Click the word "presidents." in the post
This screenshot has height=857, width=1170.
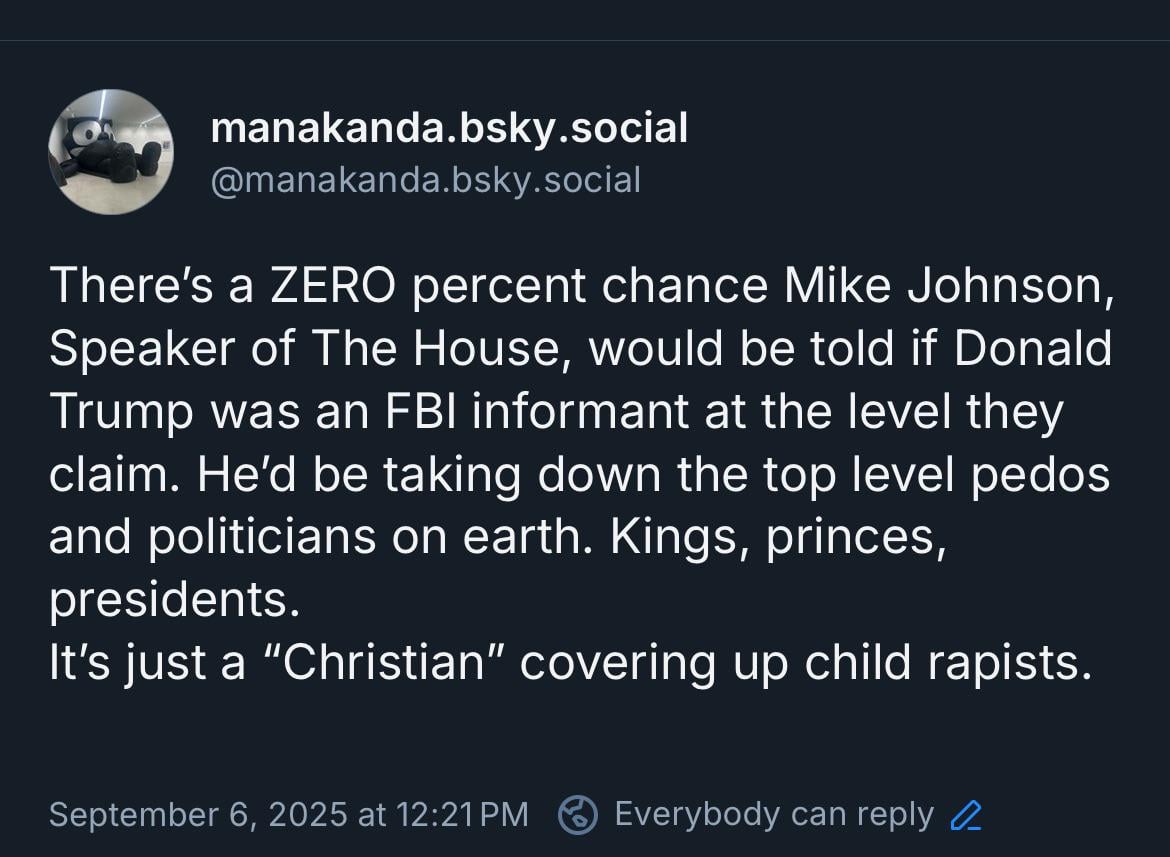[175, 600]
